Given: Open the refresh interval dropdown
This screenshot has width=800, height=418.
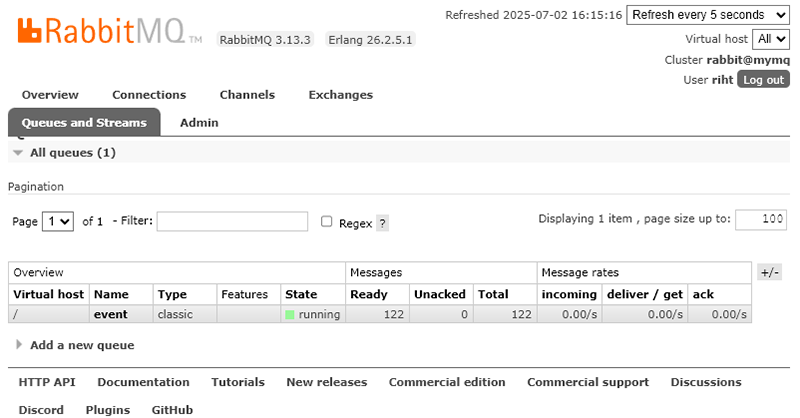Looking at the screenshot, I should (x=708, y=15).
